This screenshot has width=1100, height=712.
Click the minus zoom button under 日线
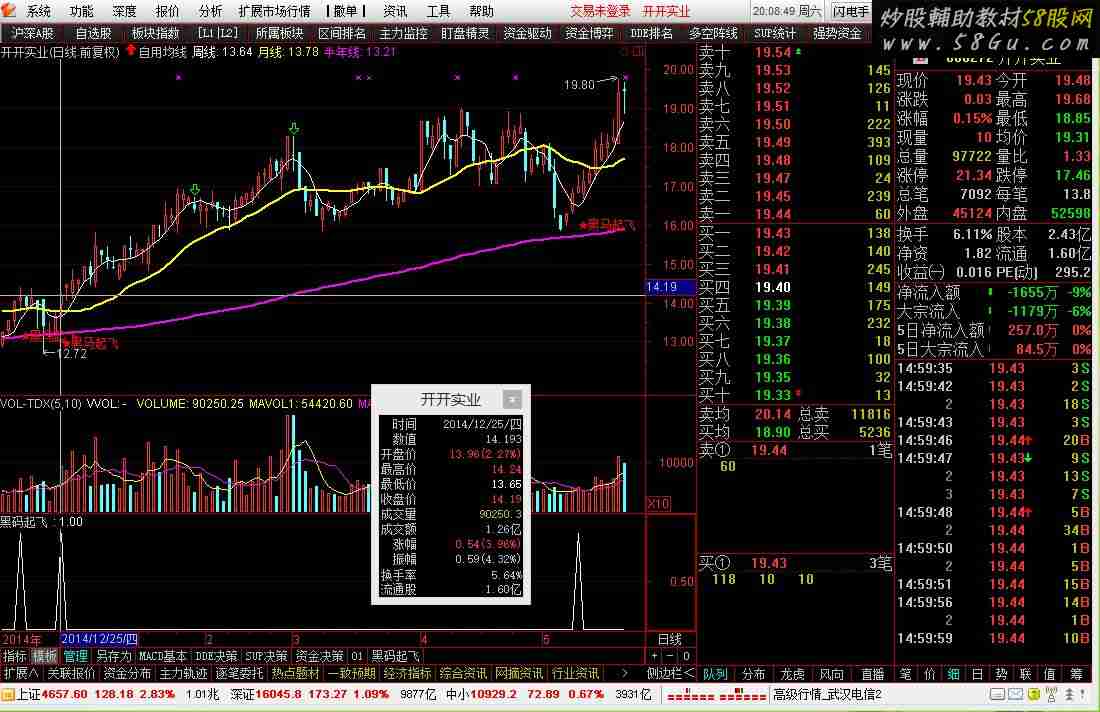[x=671, y=657]
